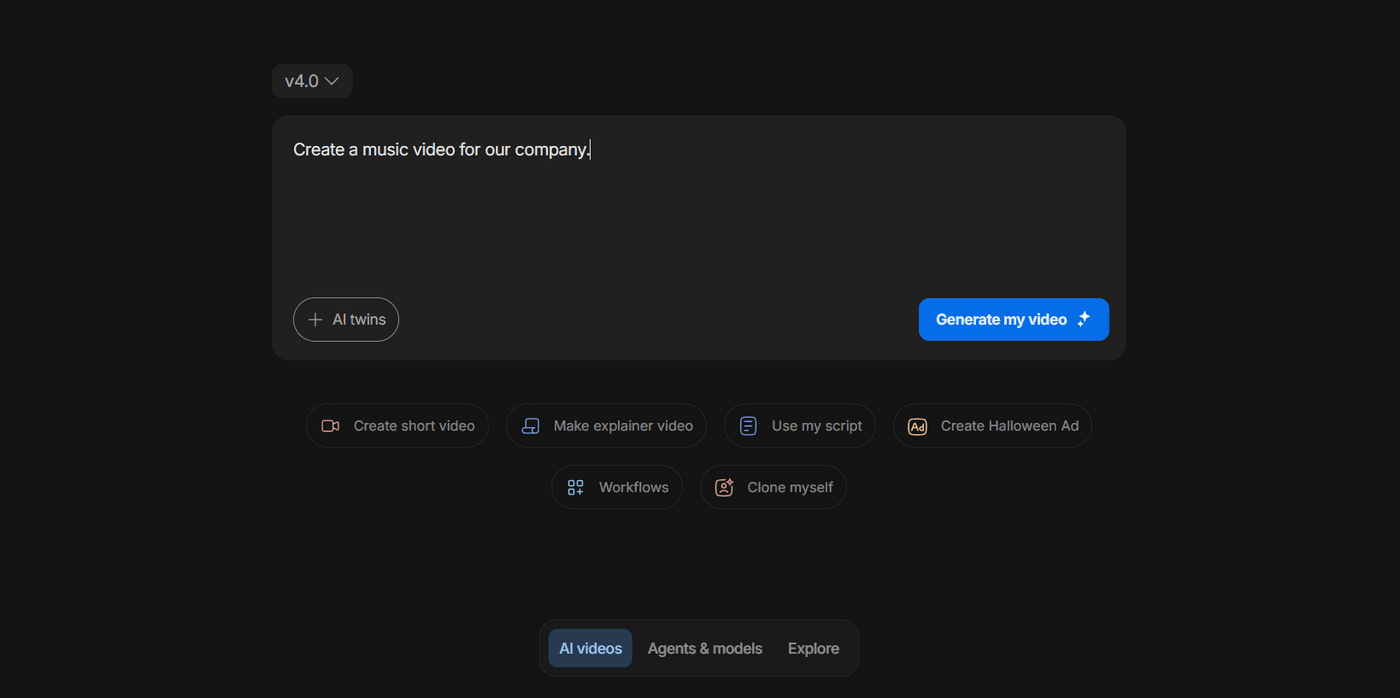Open the Agents & models tab
This screenshot has height=698, width=1400.
coord(705,649)
